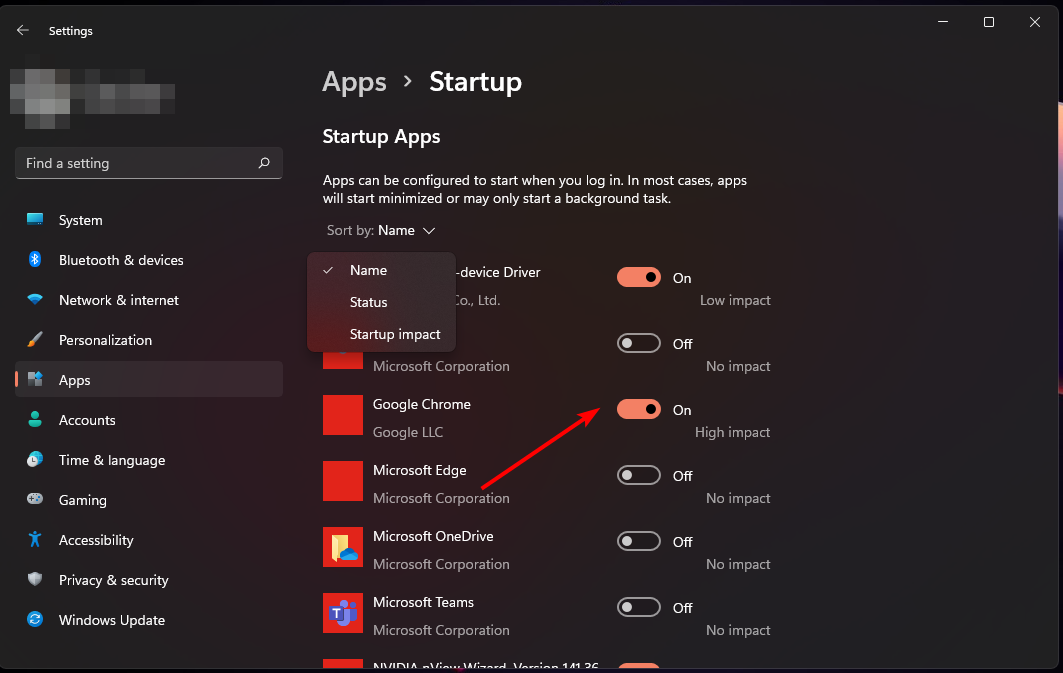Click the Google LLC publisher text

(407, 432)
